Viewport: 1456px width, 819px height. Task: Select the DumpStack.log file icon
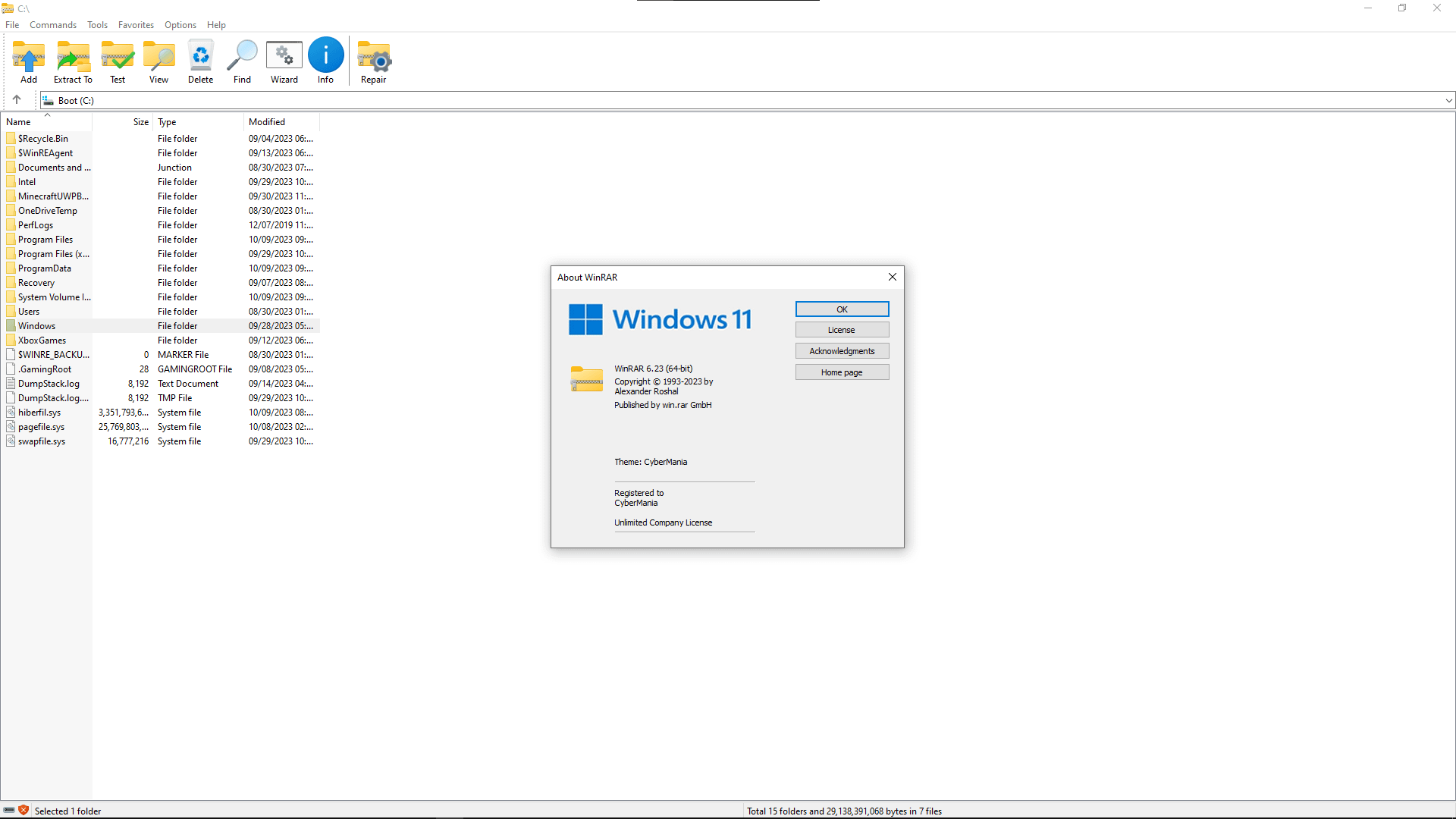pos(11,383)
